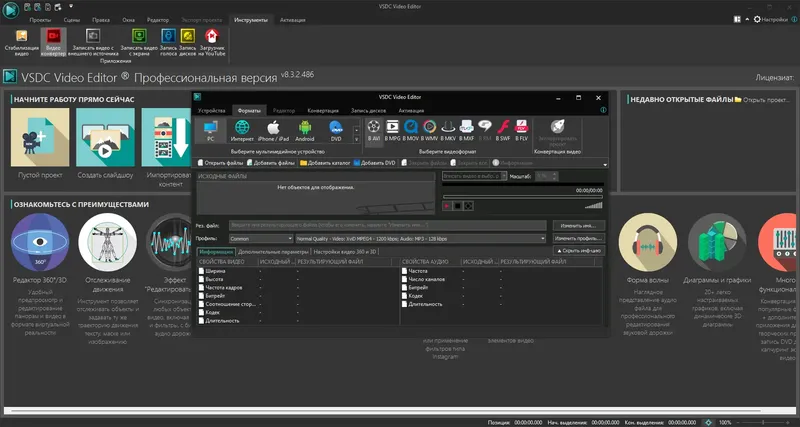Click Открыть файлы button
The image size is (800, 427).
pos(220,163)
